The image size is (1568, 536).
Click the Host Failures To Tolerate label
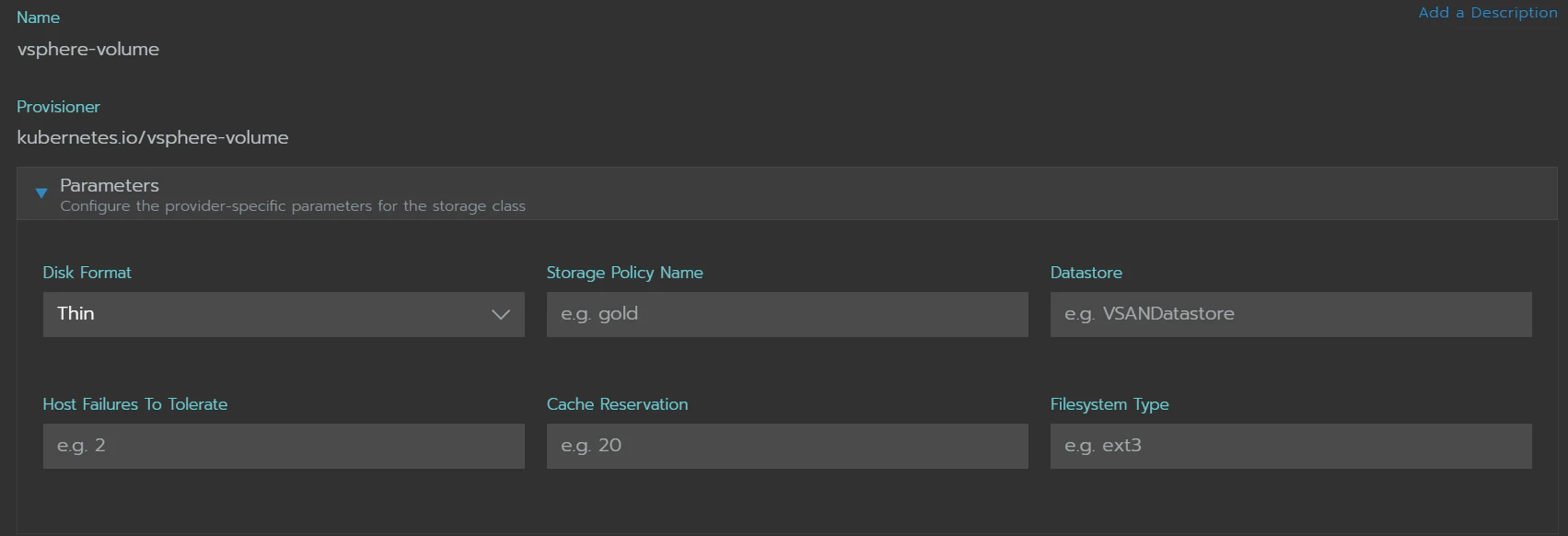pos(135,404)
